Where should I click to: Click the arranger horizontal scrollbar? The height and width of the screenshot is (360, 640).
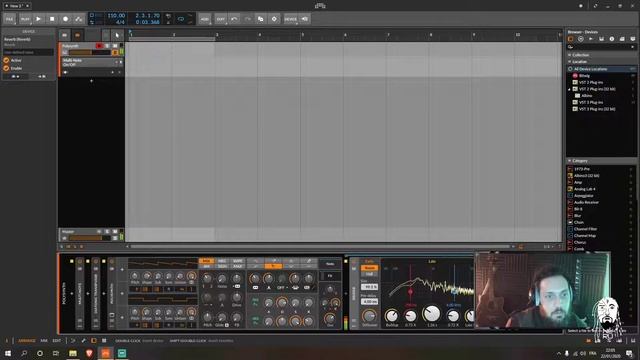(320, 247)
